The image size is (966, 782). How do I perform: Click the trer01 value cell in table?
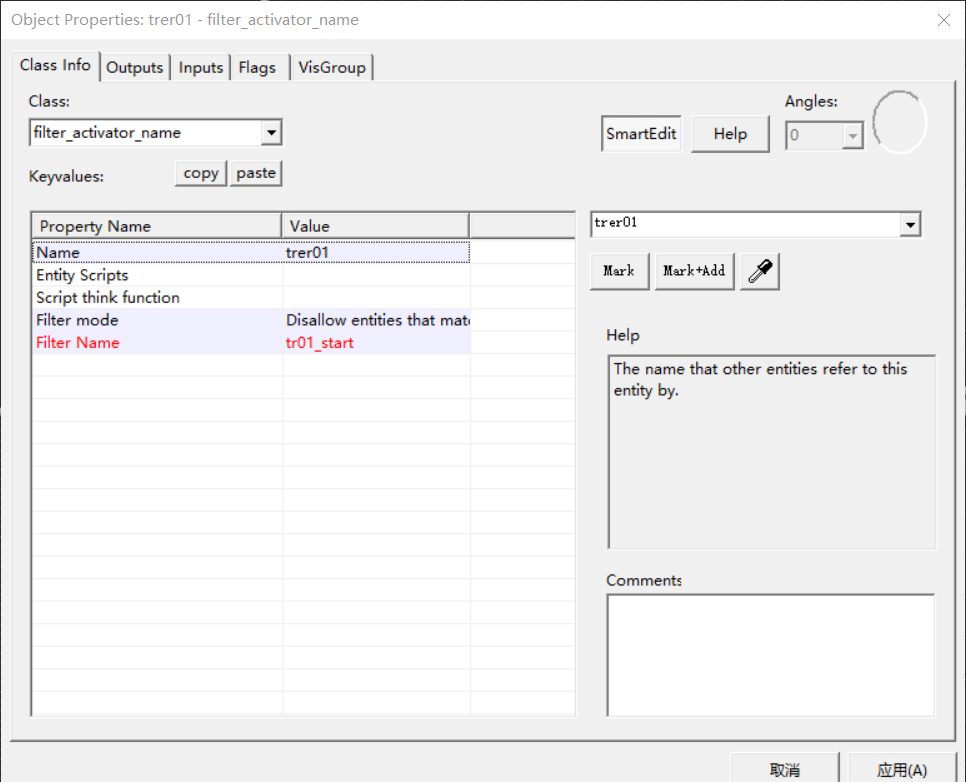point(376,253)
